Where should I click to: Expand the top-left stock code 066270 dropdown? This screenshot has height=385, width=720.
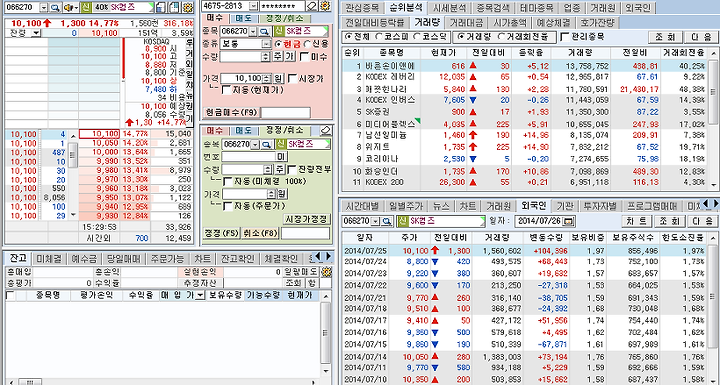coord(44,7)
